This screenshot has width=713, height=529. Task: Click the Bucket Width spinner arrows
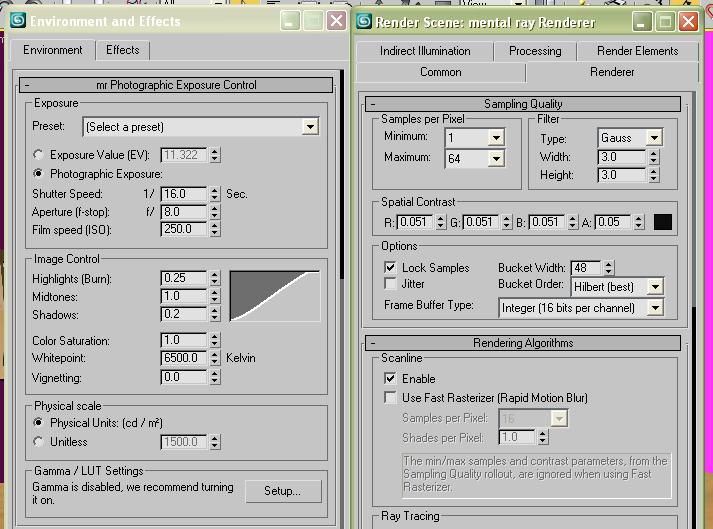click(x=608, y=267)
